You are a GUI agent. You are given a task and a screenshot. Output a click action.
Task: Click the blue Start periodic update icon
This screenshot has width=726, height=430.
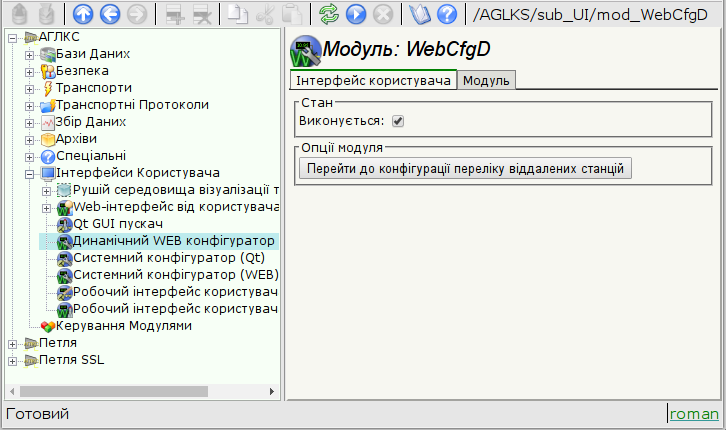[x=355, y=15]
